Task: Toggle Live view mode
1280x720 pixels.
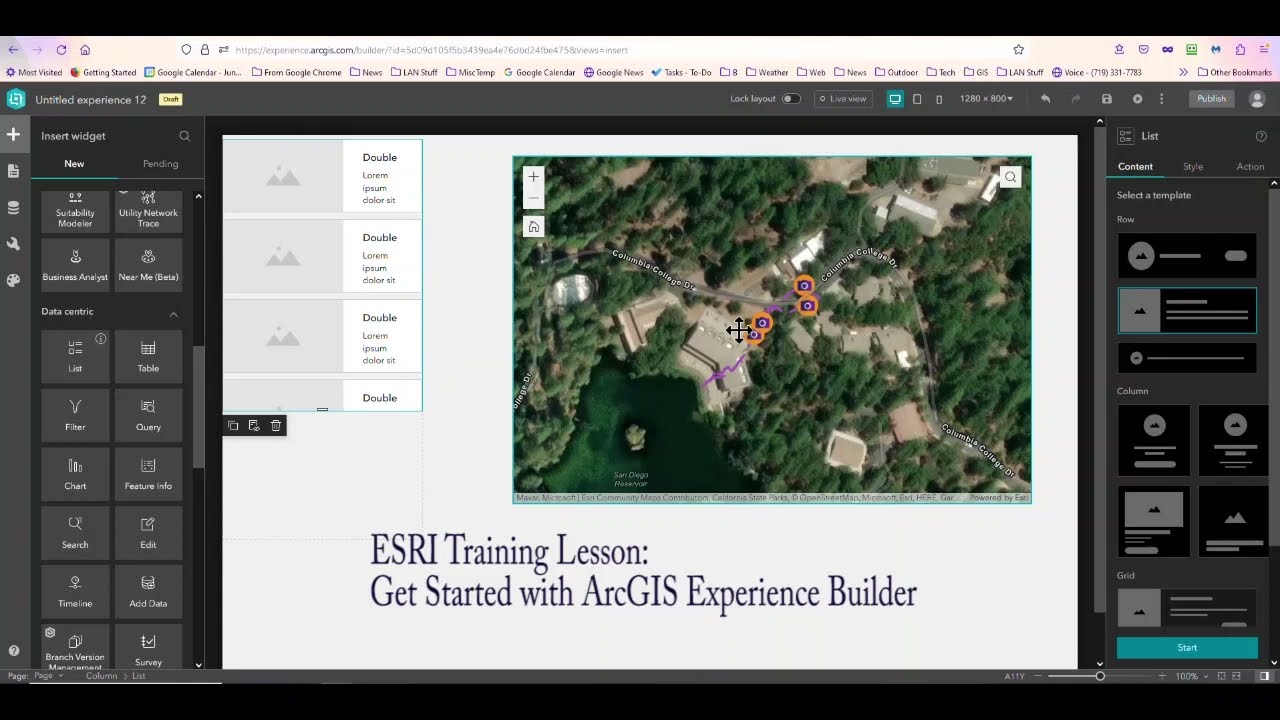Action: (842, 99)
